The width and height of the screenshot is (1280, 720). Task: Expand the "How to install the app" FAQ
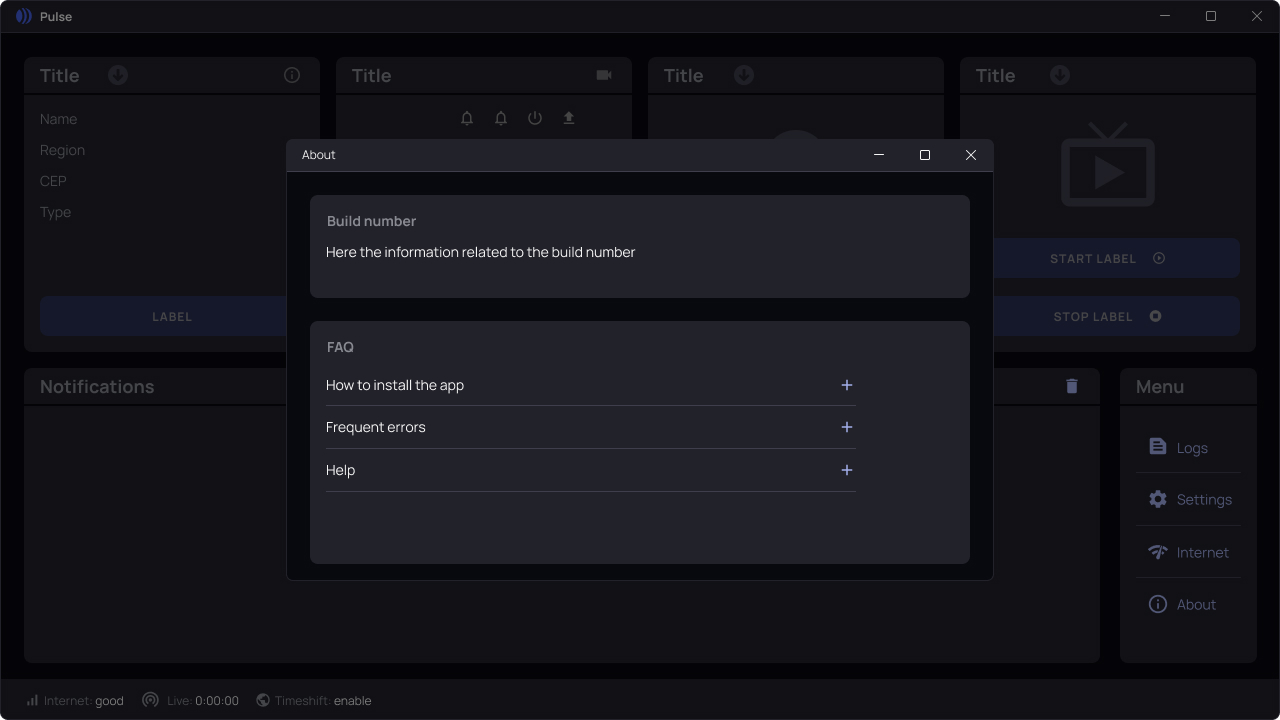coord(590,385)
